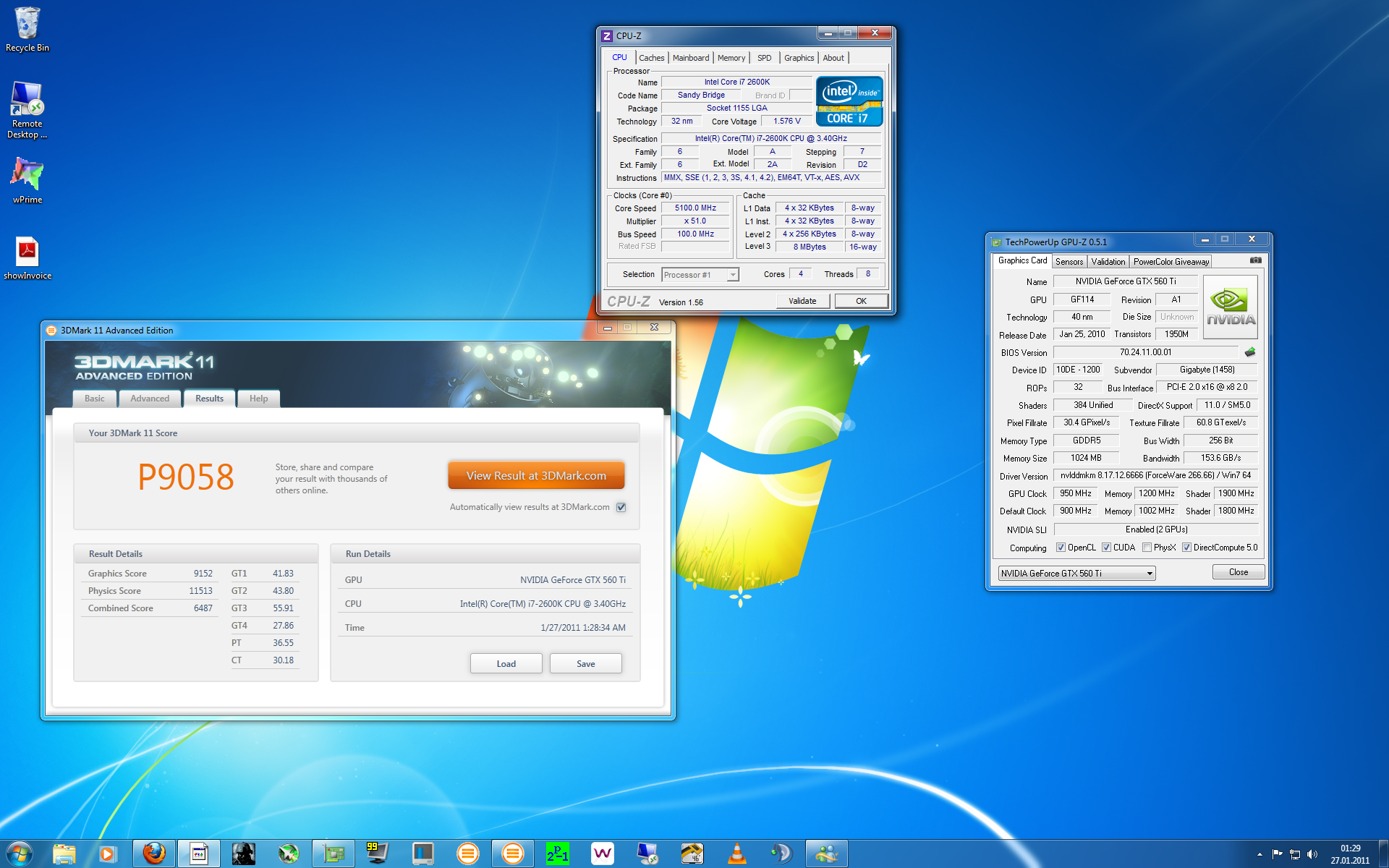Switch to Memory tab in CPU-Z

tap(731, 58)
